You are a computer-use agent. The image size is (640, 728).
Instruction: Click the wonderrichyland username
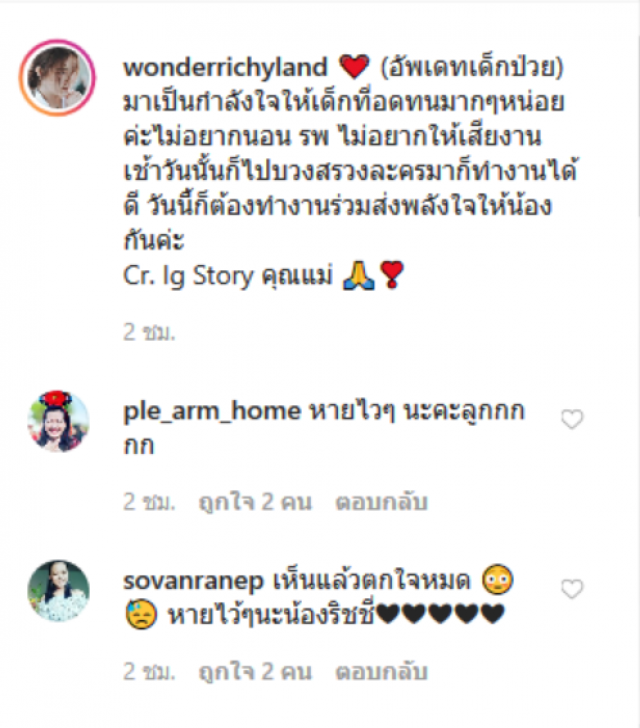pyautogui.click(x=225, y=67)
